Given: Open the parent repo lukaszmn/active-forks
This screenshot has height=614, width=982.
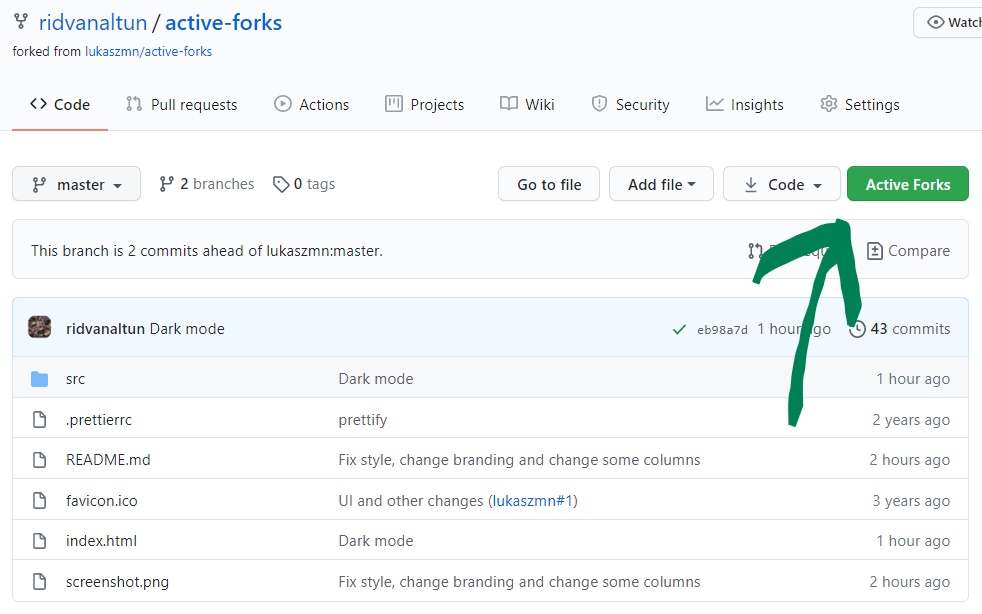Looking at the screenshot, I should pos(148,51).
